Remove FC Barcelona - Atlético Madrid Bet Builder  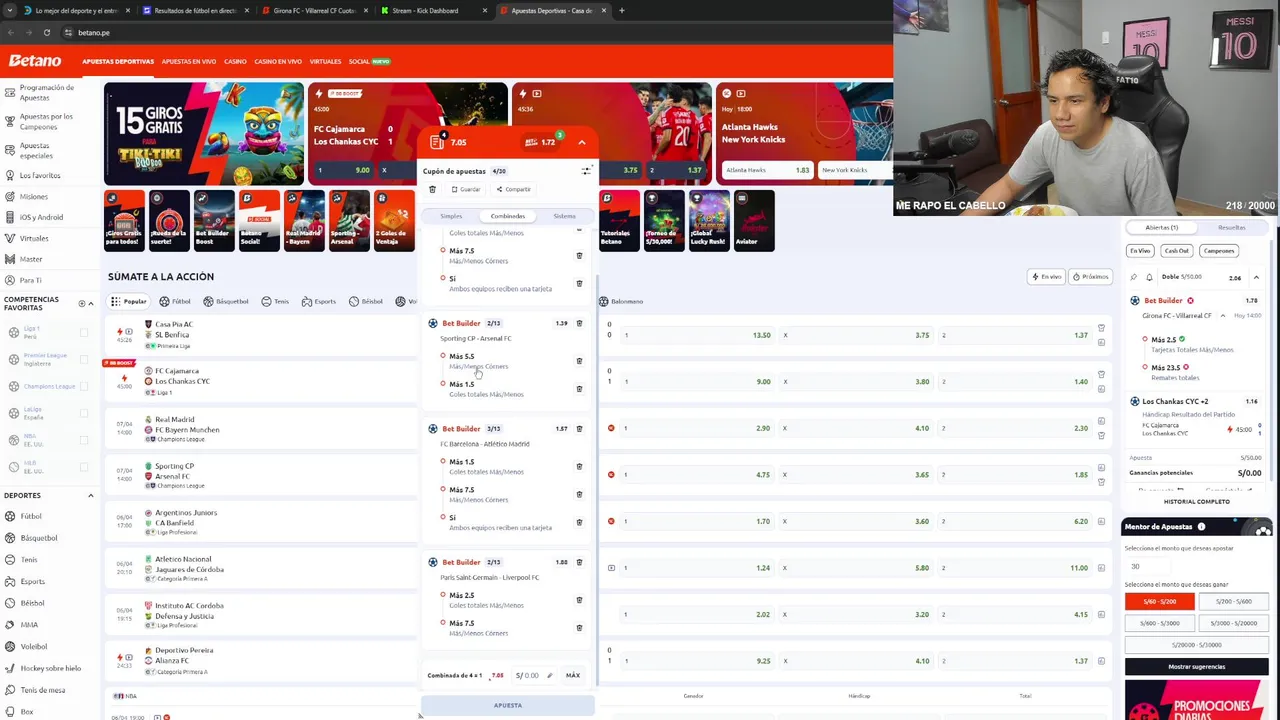[579, 428]
